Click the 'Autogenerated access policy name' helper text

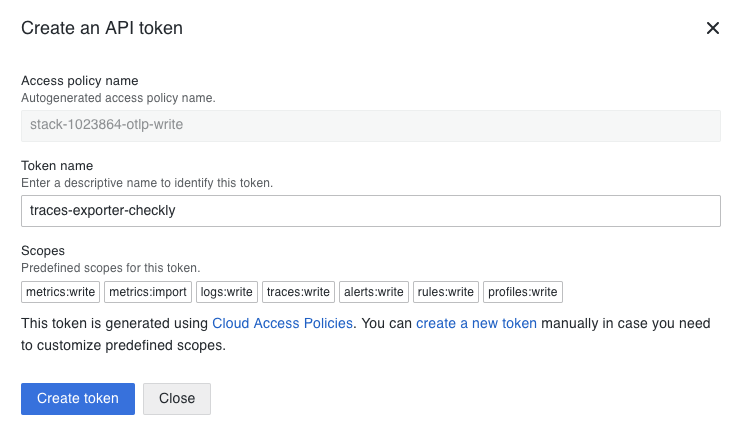pos(118,98)
